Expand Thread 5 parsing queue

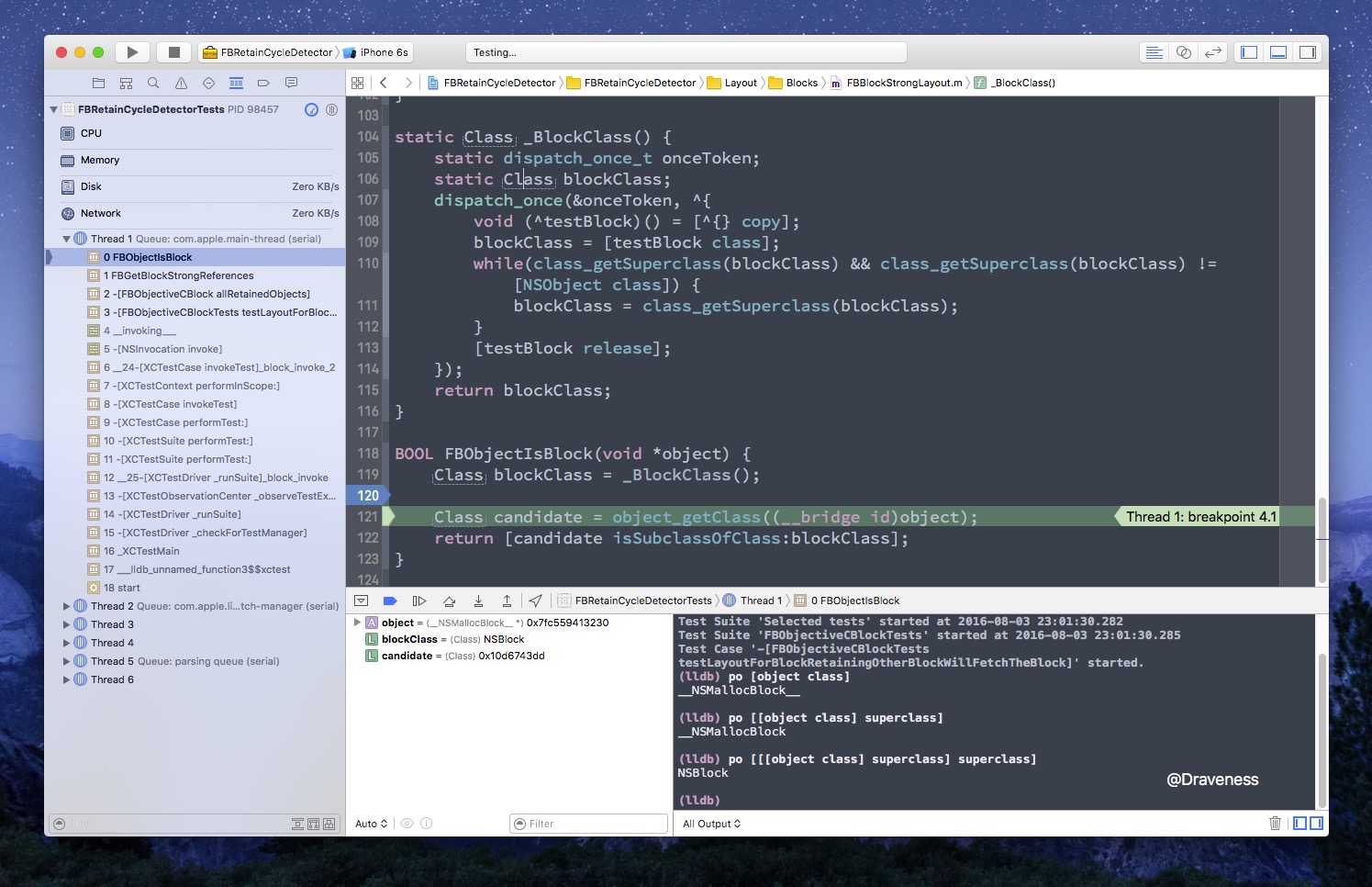click(x=66, y=661)
